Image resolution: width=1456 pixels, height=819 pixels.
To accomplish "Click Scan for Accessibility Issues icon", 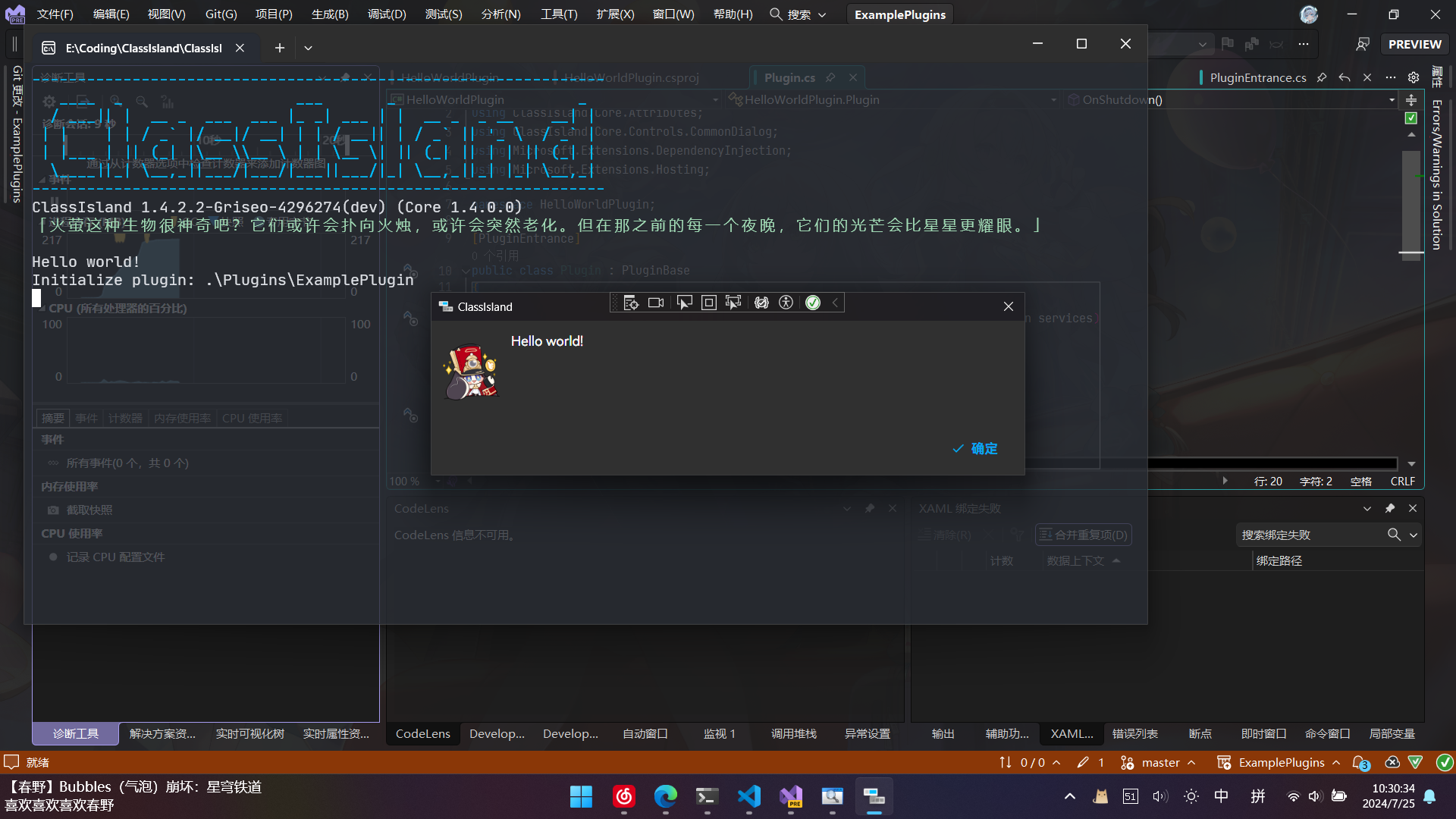I will click(x=786, y=303).
